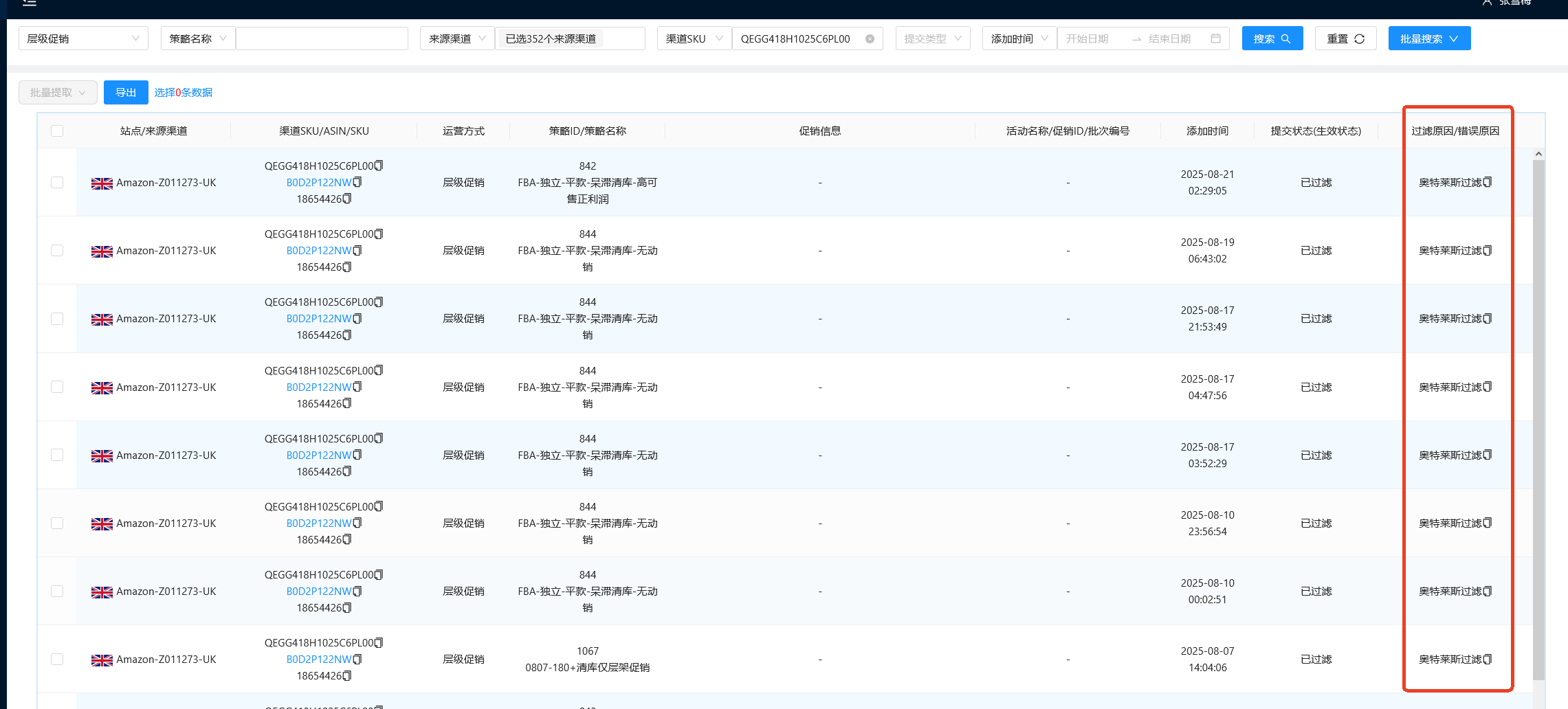Open the calendar date picker icon
Viewport: 1568px width, 709px height.
click(x=1215, y=38)
